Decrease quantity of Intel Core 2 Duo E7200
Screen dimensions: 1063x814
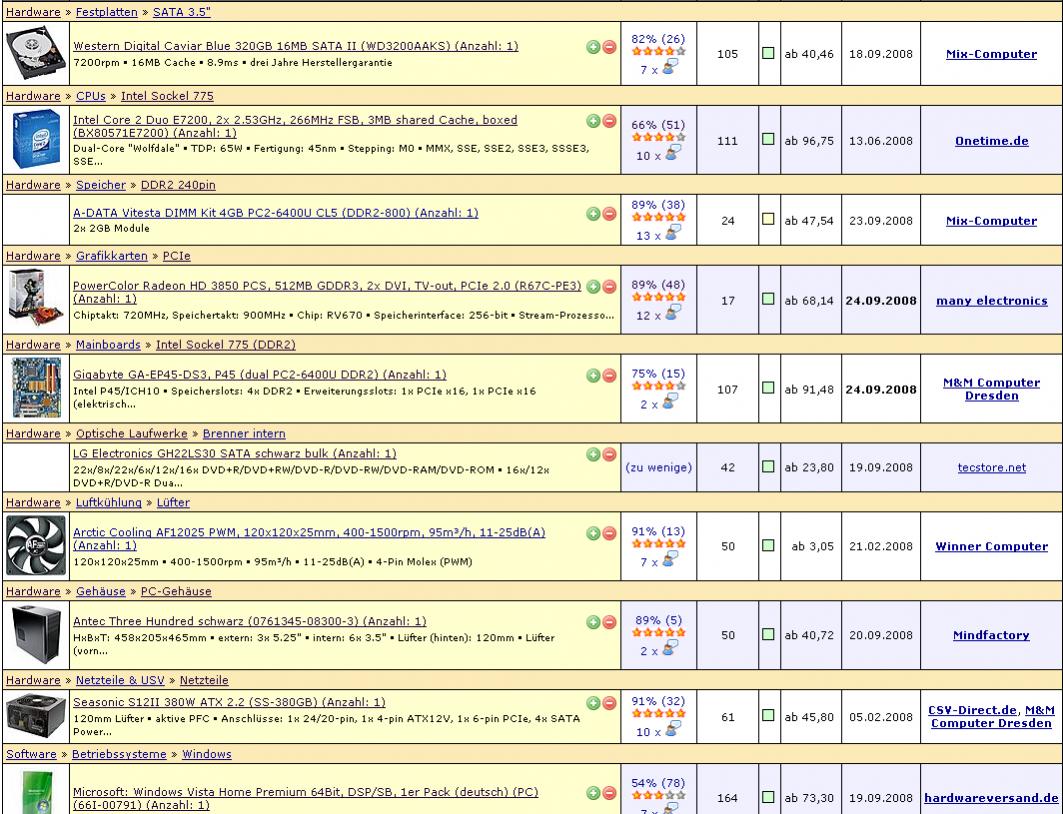click(x=609, y=121)
